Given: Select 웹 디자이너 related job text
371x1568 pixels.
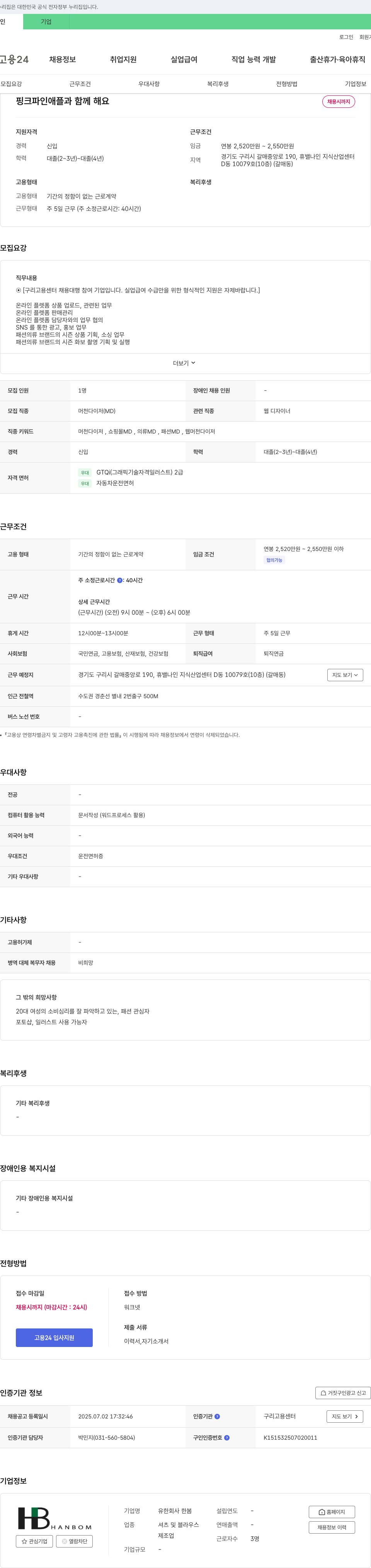Looking at the screenshot, I should coord(277,411).
